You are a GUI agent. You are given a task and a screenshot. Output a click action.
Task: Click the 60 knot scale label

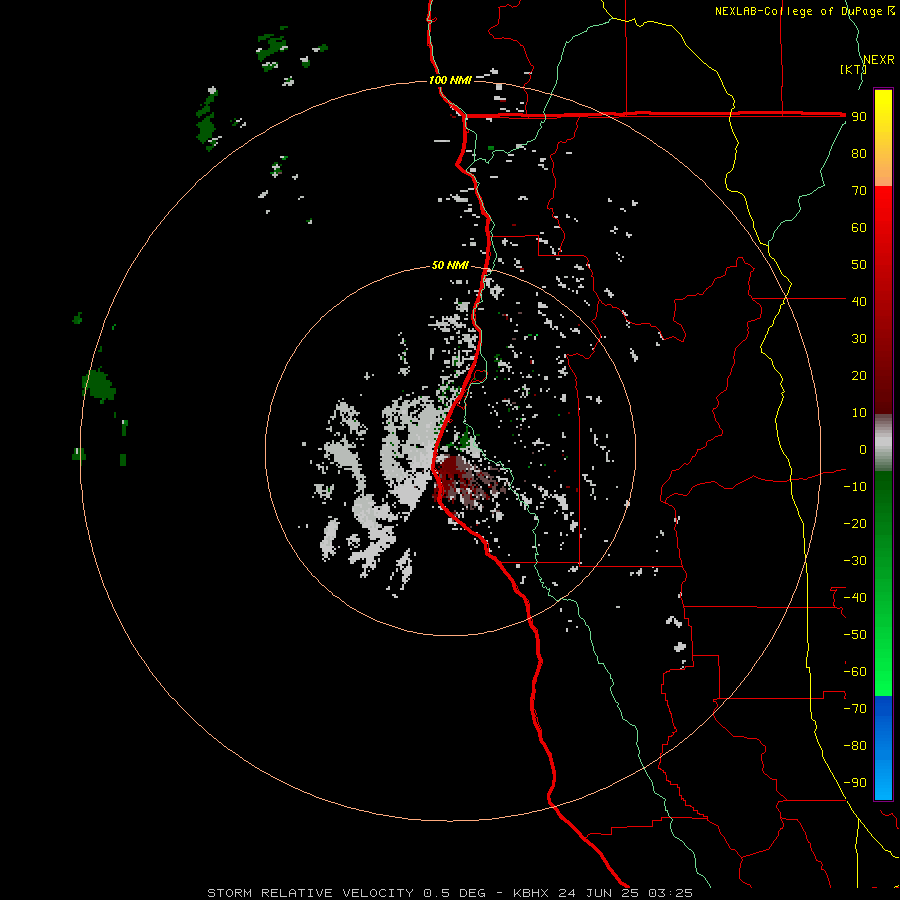pos(859,227)
